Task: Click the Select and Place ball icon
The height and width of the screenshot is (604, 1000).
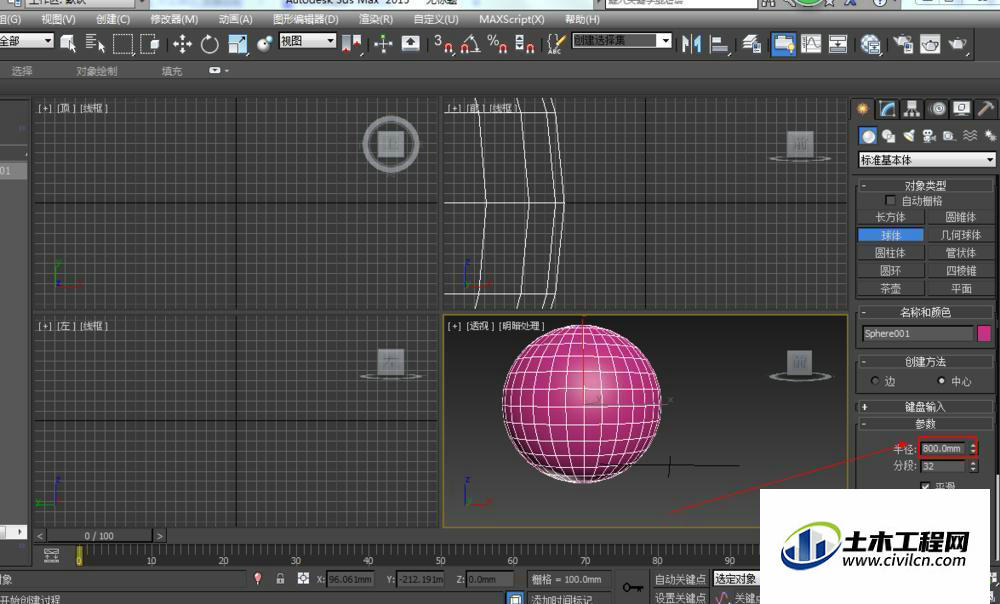Action: (264, 44)
